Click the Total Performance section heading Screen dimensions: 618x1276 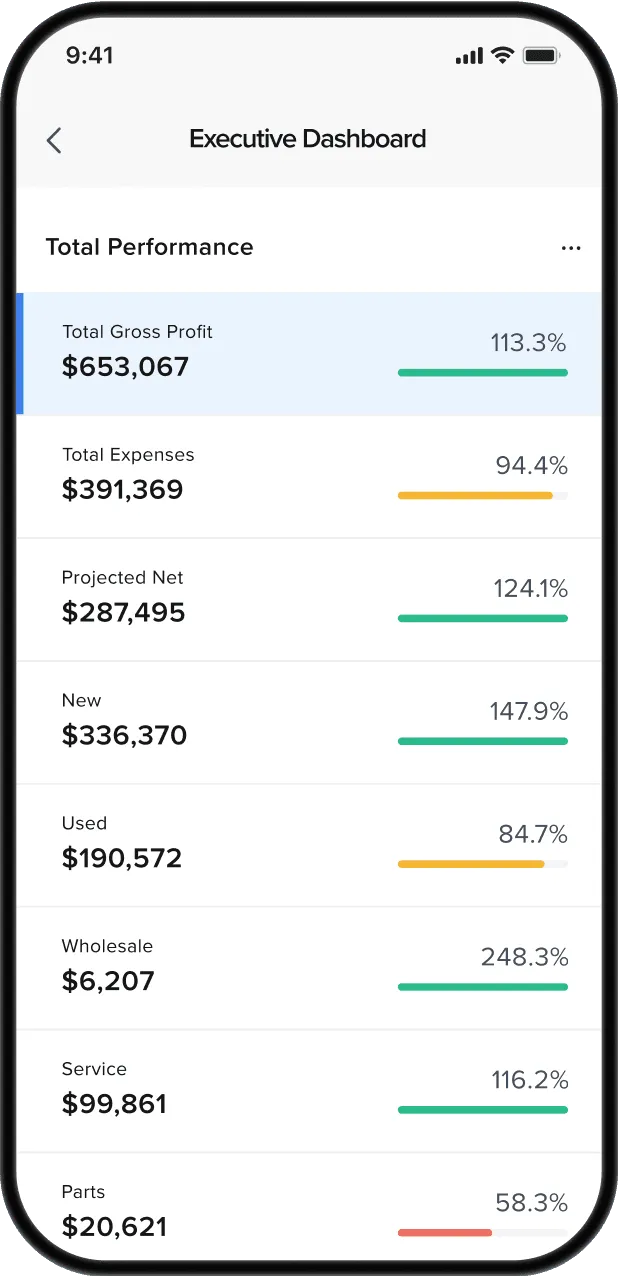pos(150,247)
